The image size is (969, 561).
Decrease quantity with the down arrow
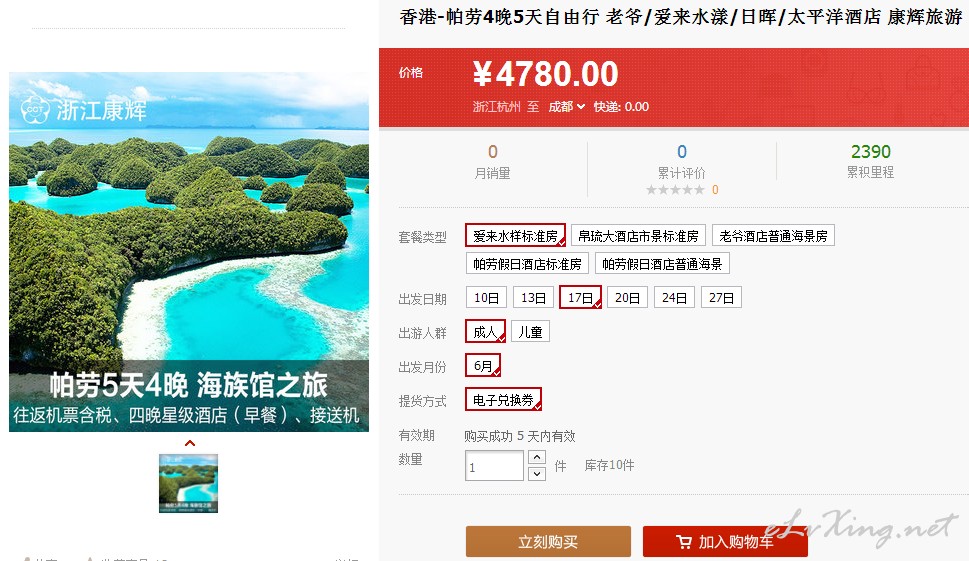pos(537,474)
